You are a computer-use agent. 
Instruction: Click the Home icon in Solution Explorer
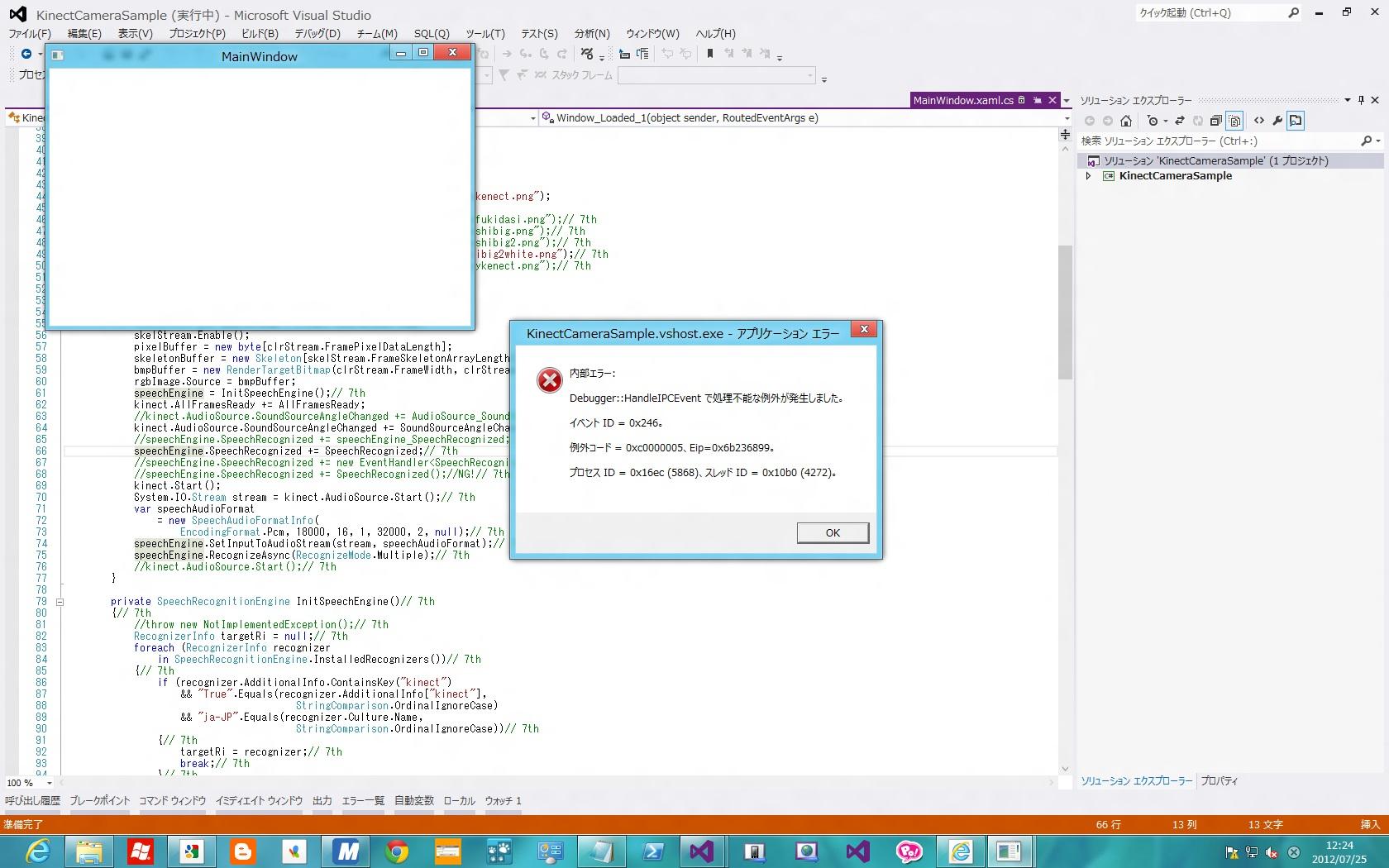(1126, 121)
